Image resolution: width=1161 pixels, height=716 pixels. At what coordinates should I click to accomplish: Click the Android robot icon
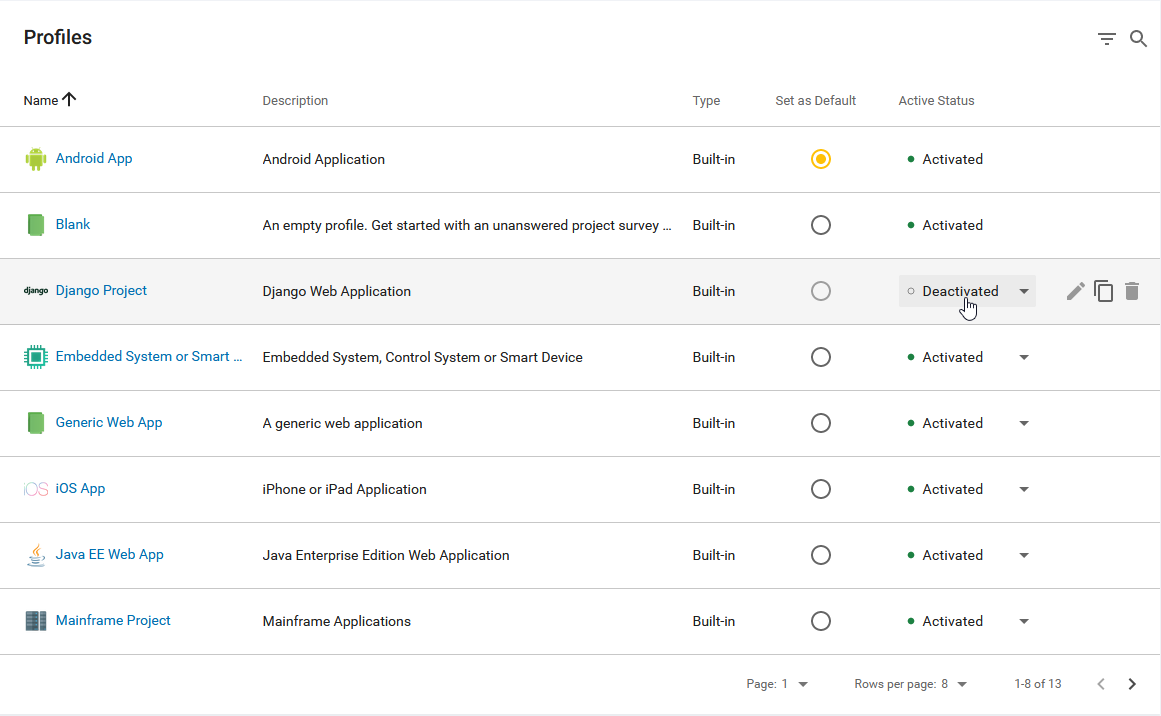point(36,159)
